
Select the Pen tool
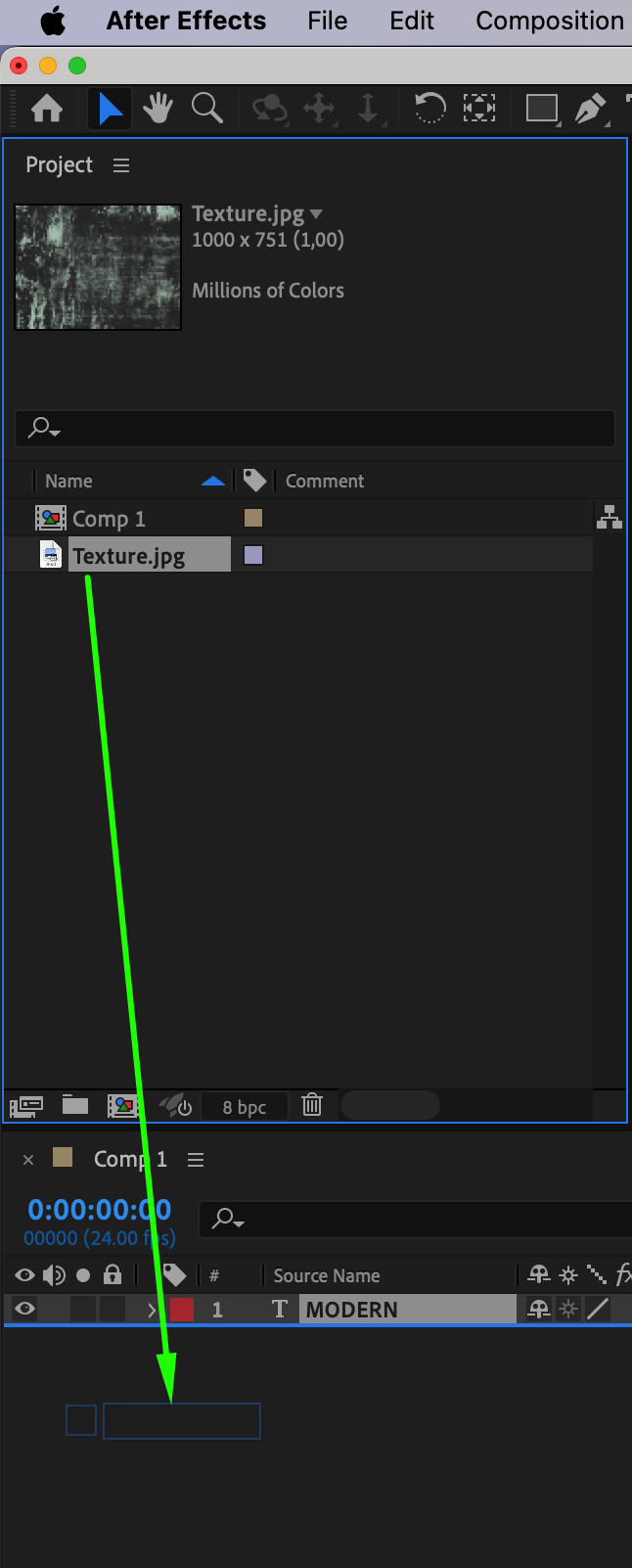[589, 108]
